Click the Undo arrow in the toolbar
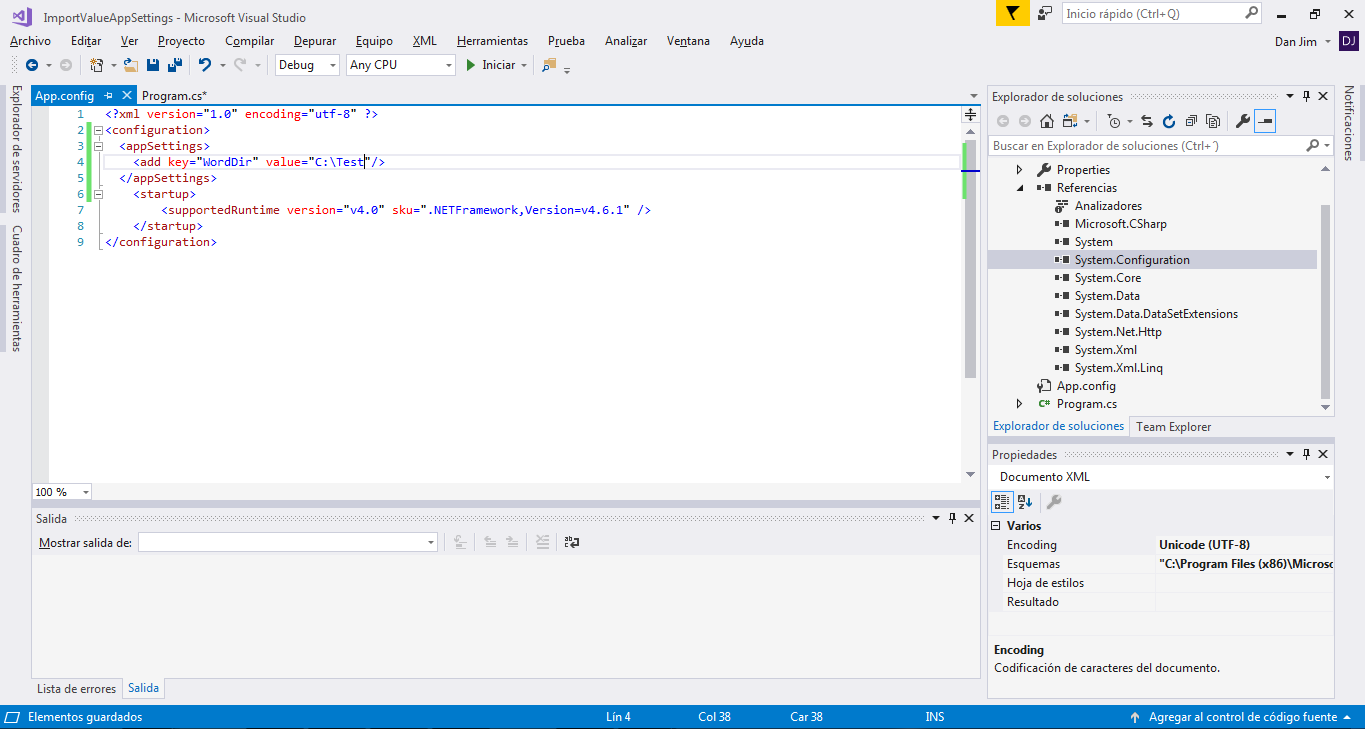 point(204,65)
